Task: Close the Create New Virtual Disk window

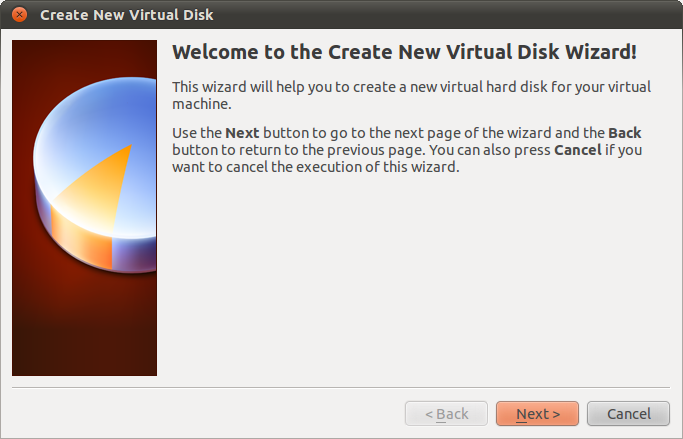Action: pyautogui.click(x=19, y=15)
